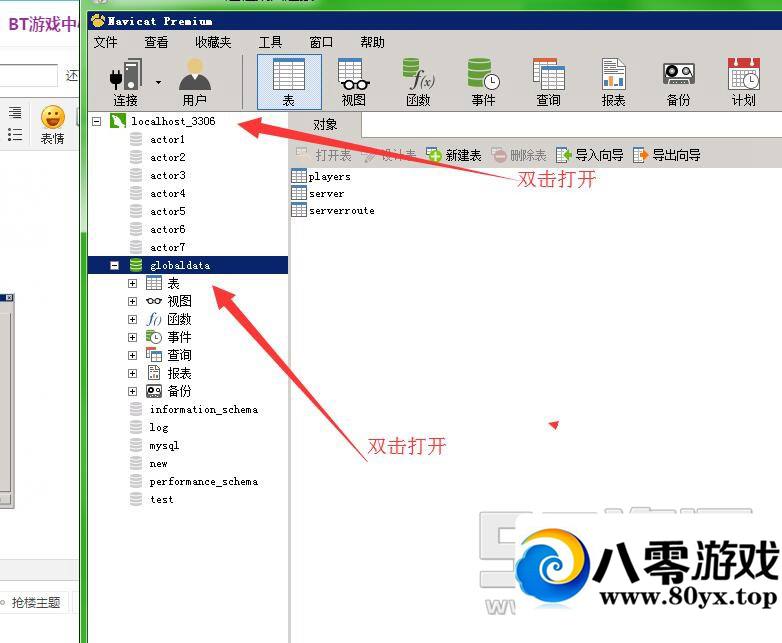Select the mysql database
Screen dimensions: 782x643
(164, 445)
